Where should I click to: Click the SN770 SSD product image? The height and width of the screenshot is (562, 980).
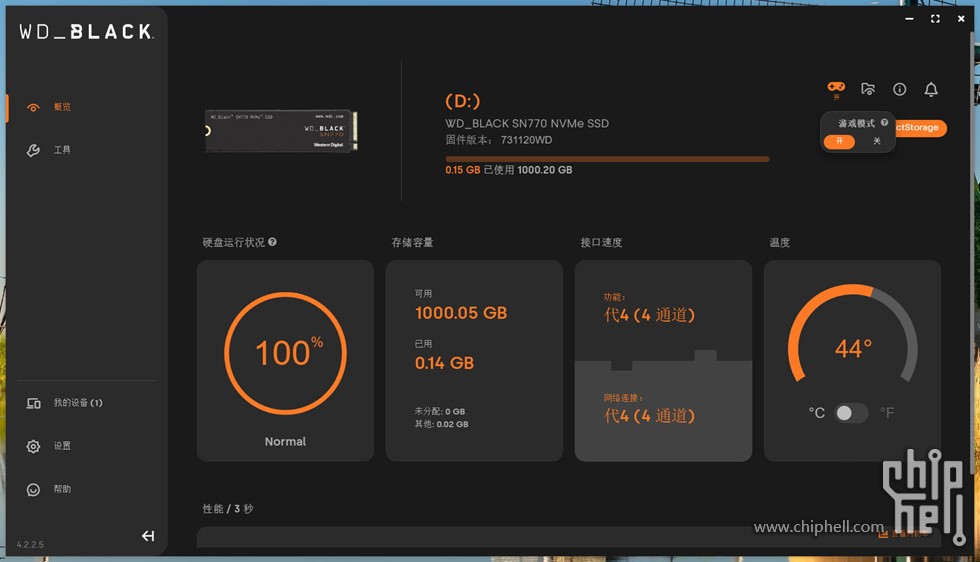(x=281, y=131)
